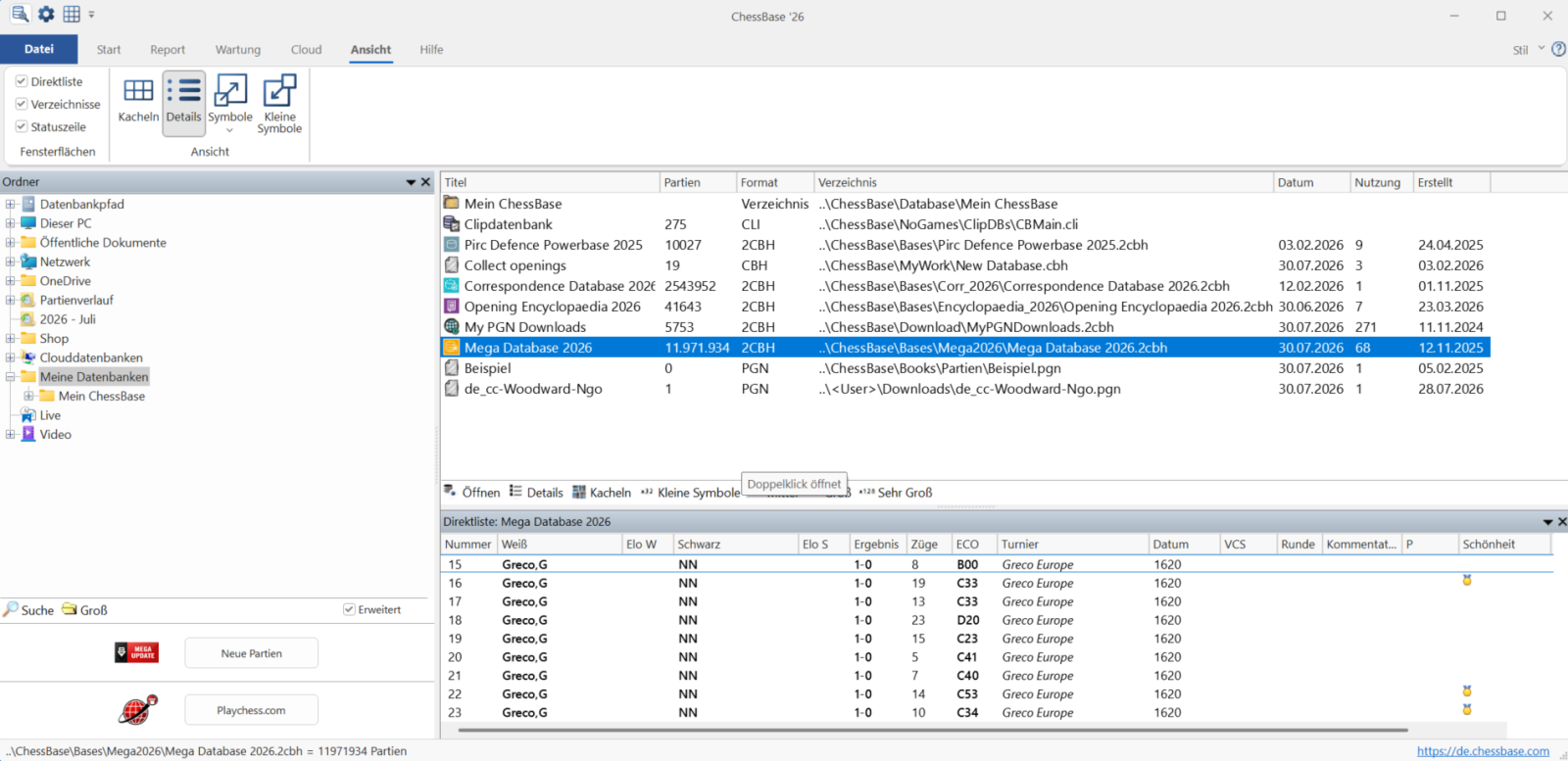Open the Hilfe tab

click(431, 49)
